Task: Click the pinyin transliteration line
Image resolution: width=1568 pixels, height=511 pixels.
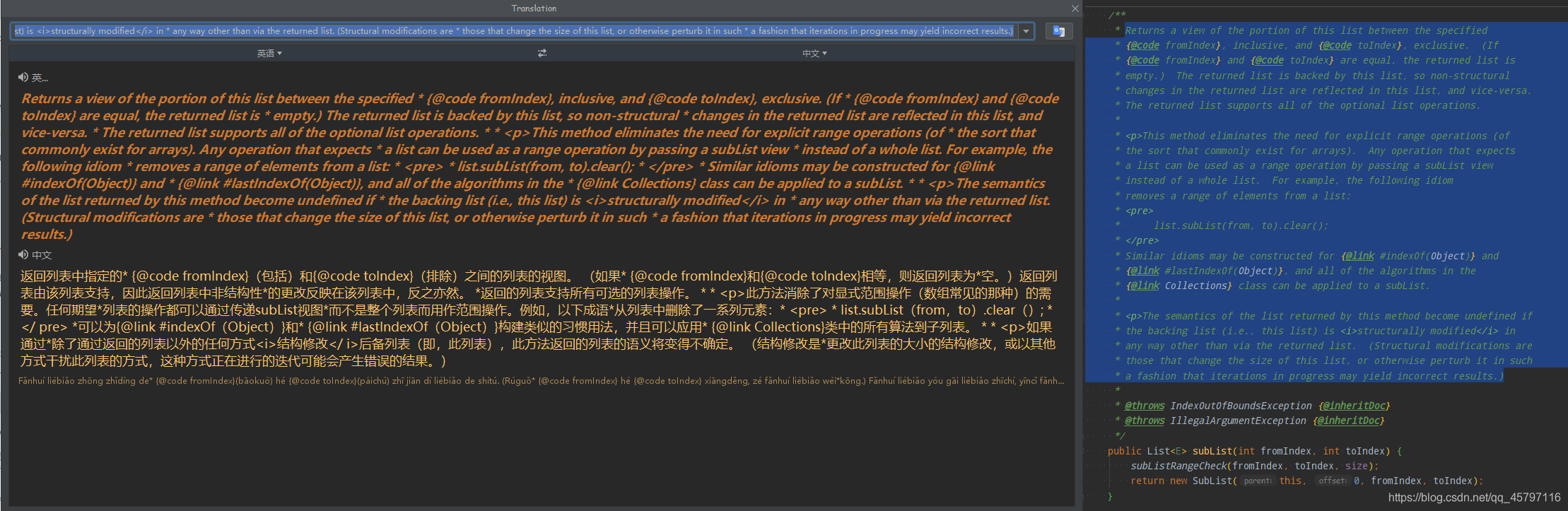Action: click(x=541, y=380)
